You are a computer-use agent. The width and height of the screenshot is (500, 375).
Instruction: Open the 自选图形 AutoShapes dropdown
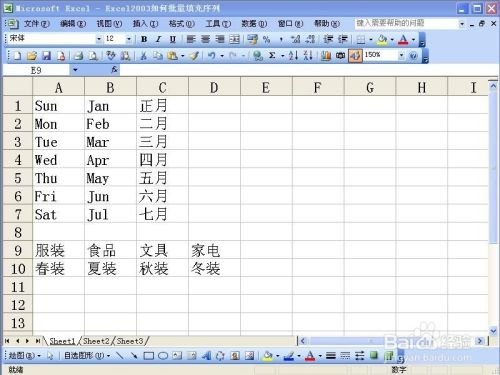tap(87, 356)
